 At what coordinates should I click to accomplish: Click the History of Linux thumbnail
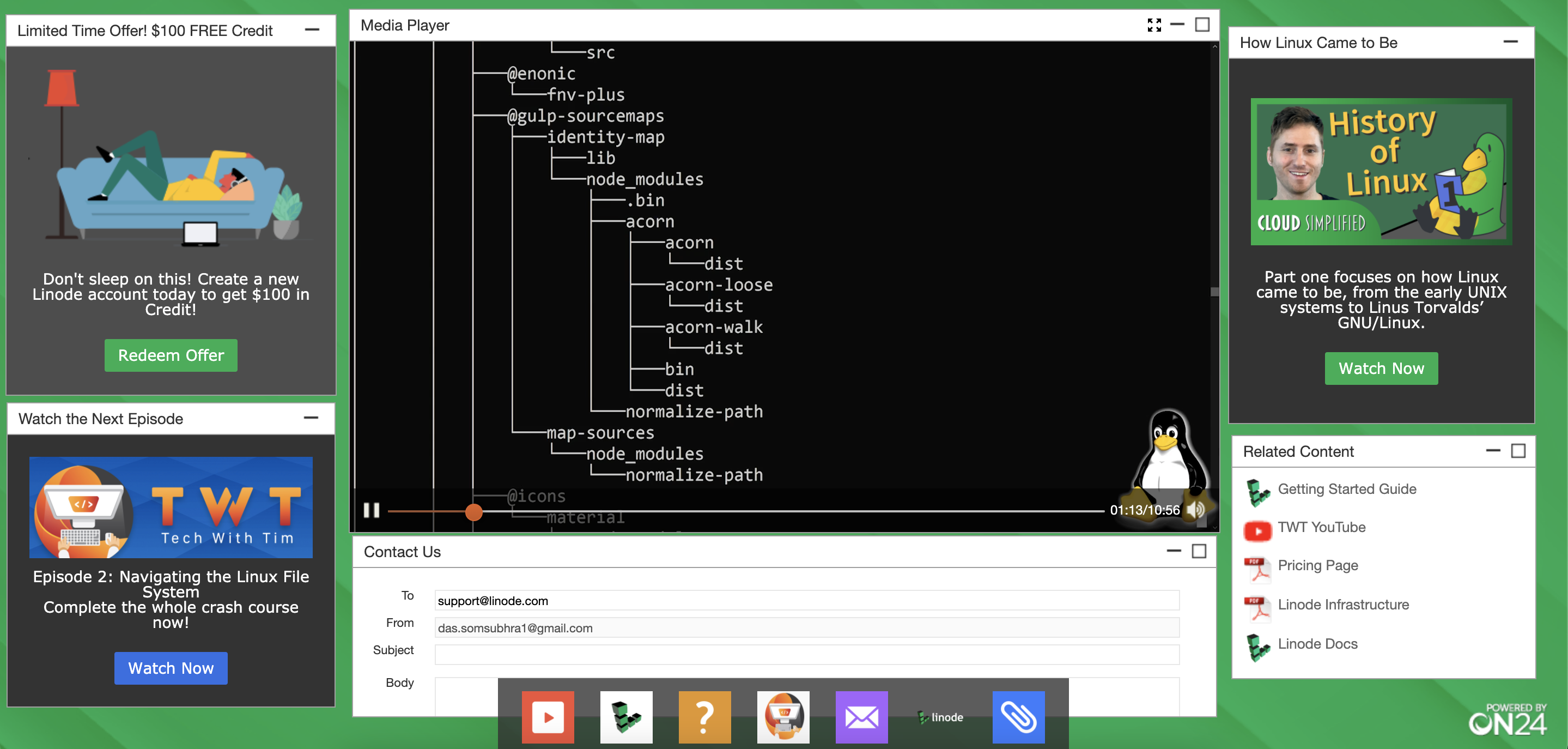coord(1381,172)
